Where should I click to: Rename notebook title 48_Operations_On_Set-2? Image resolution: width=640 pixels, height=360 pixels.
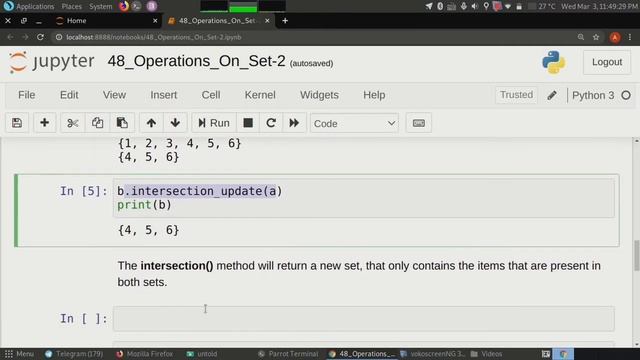point(196,61)
